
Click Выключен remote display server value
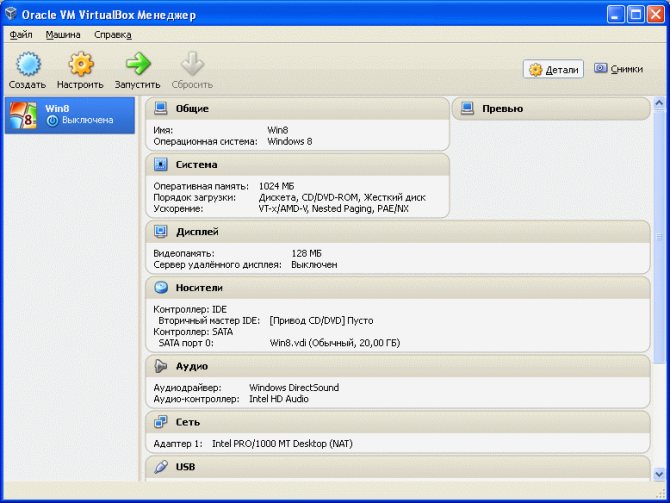click(314, 265)
